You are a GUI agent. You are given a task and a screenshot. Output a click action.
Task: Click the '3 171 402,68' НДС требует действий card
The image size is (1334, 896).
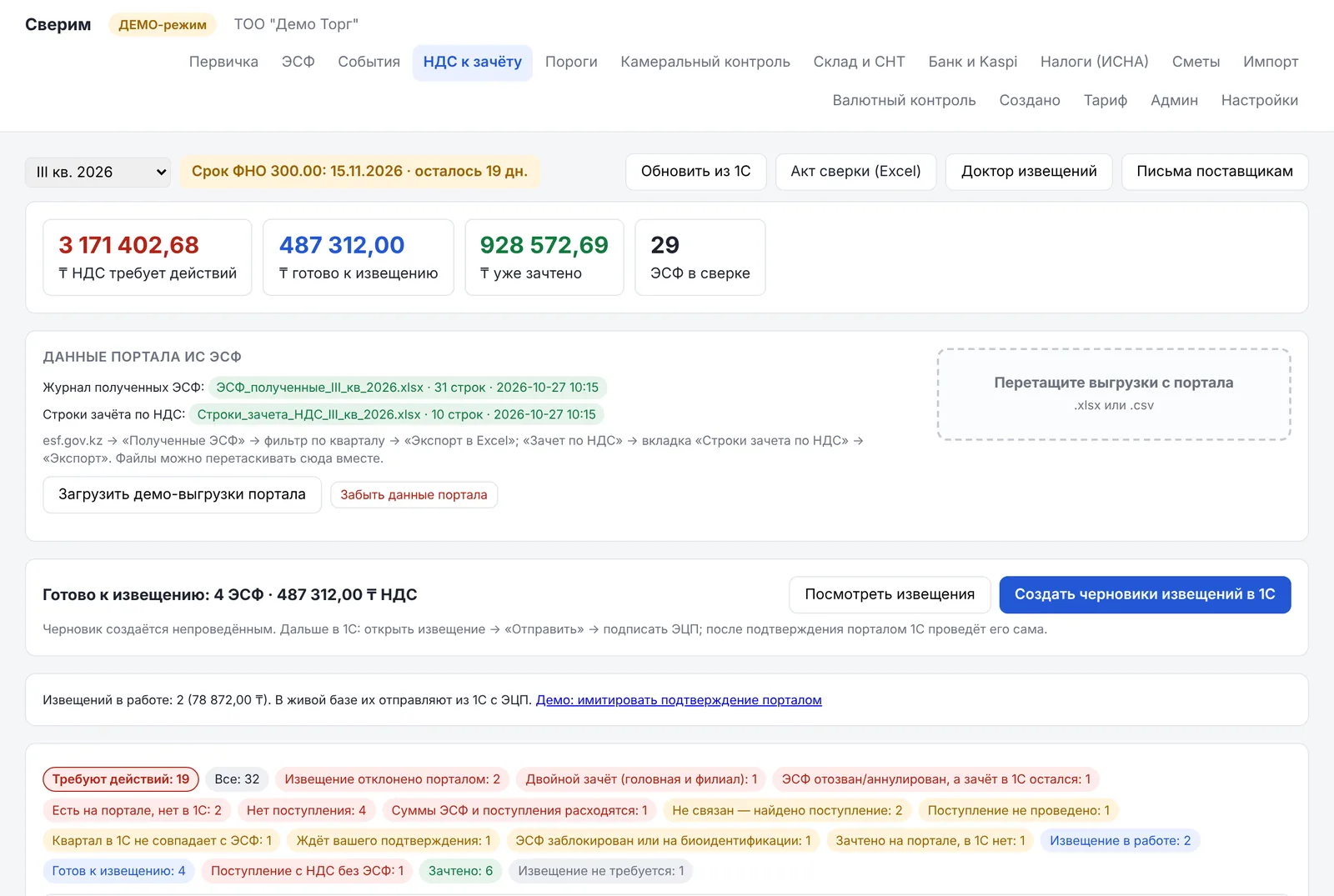coord(147,258)
